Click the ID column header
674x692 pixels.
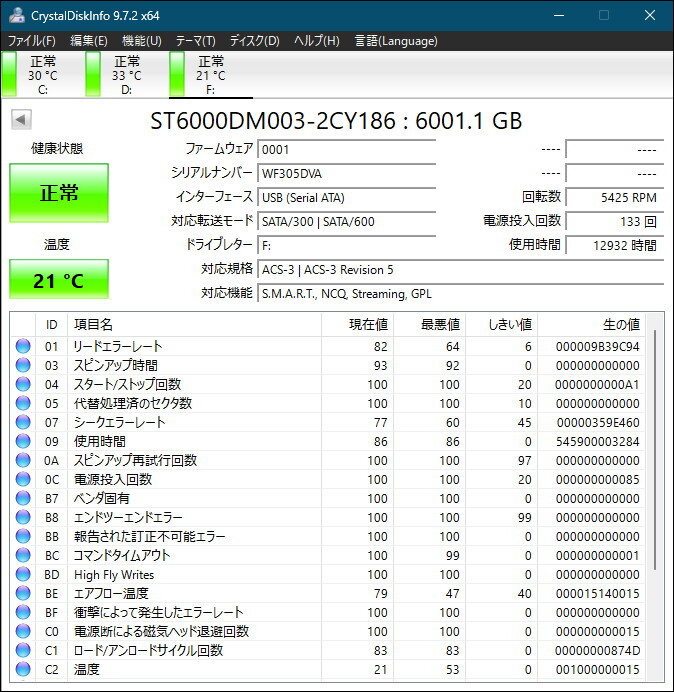point(51,324)
